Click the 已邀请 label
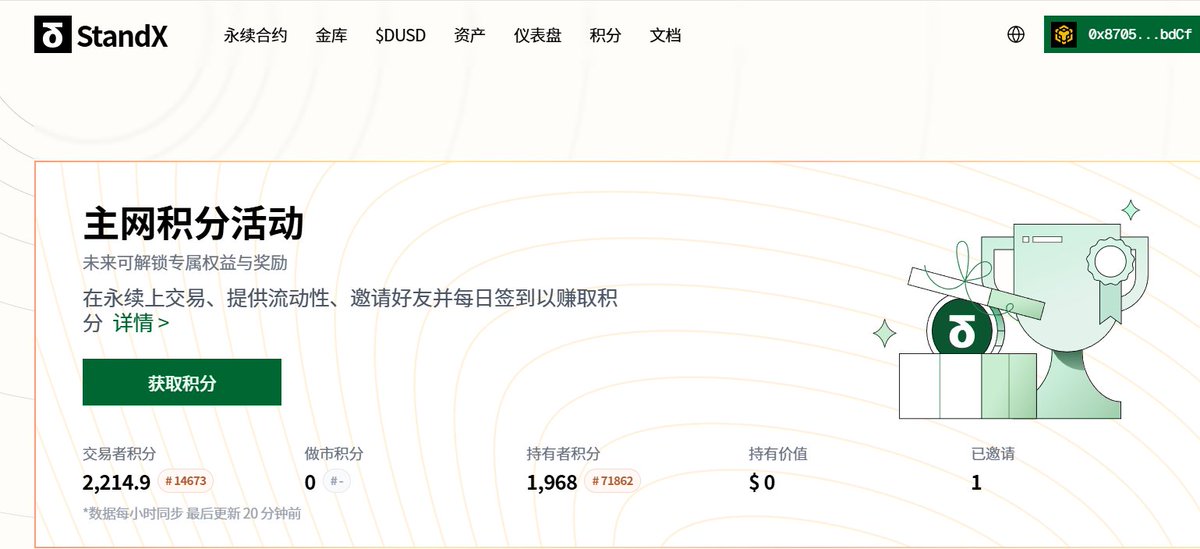The width and height of the screenshot is (1200, 549). pyautogui.click(x=993, y=454)
